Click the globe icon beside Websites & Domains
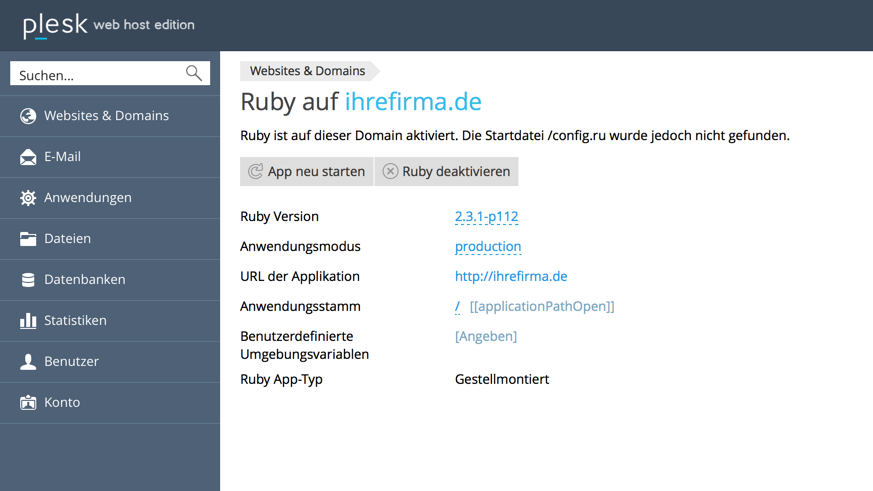The width and height of the screenshot is (873, 491). (x=28, y=116)
